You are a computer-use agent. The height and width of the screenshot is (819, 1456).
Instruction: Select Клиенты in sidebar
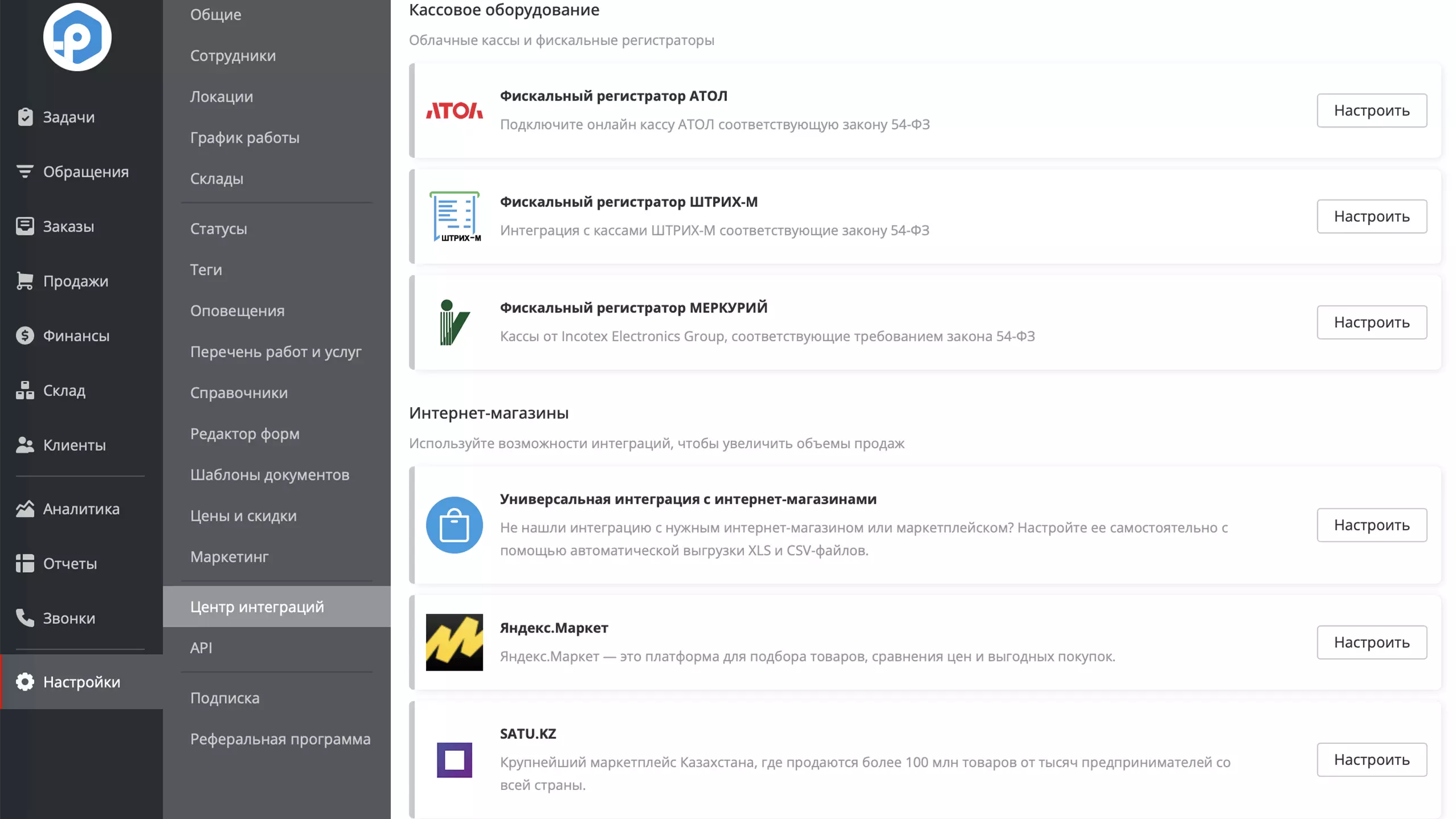pyautogui.click(x=81, y=445)
